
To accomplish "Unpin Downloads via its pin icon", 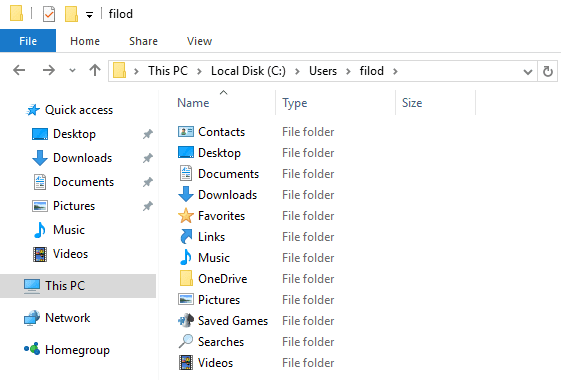I will (x=148, y=158).
